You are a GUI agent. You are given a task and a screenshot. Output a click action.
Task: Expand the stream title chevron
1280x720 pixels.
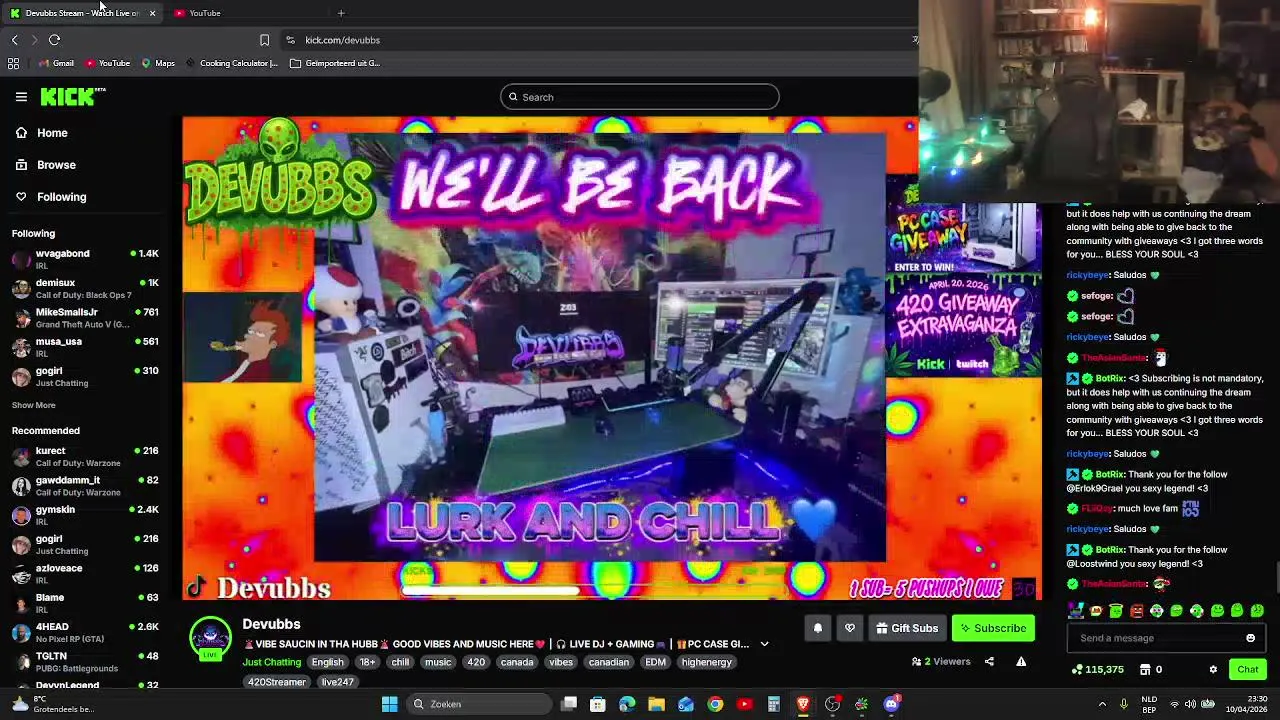(764, 644)
